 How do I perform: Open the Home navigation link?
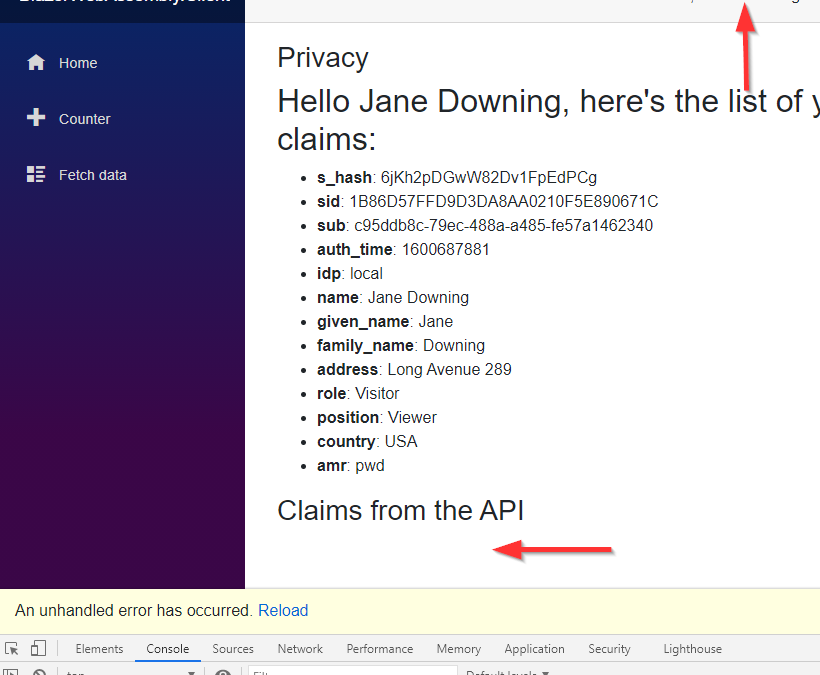(x=78, y=63)
